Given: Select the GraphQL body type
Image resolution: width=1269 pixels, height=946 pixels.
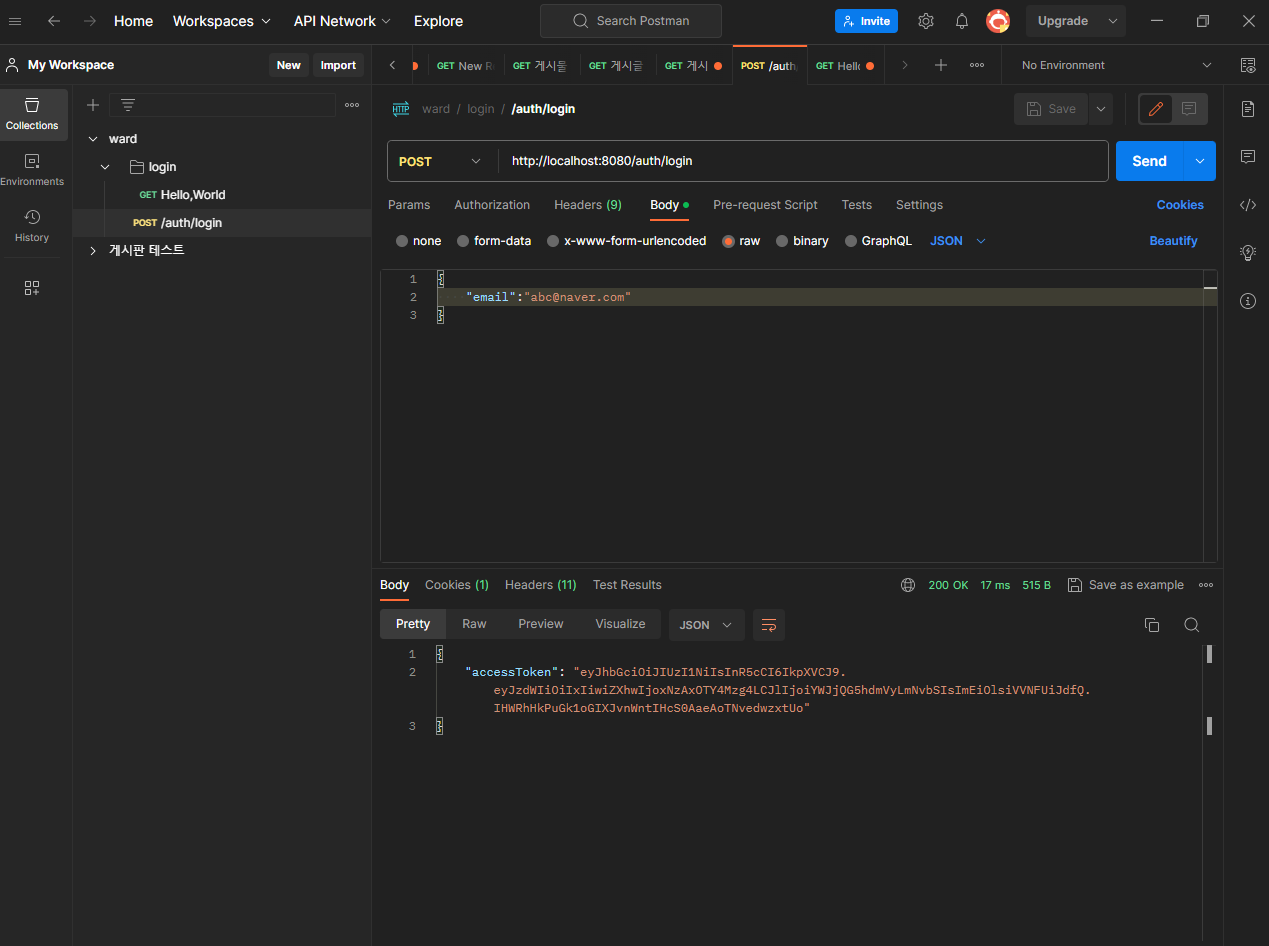Looking at the screenshot, I should click(878, 241).
